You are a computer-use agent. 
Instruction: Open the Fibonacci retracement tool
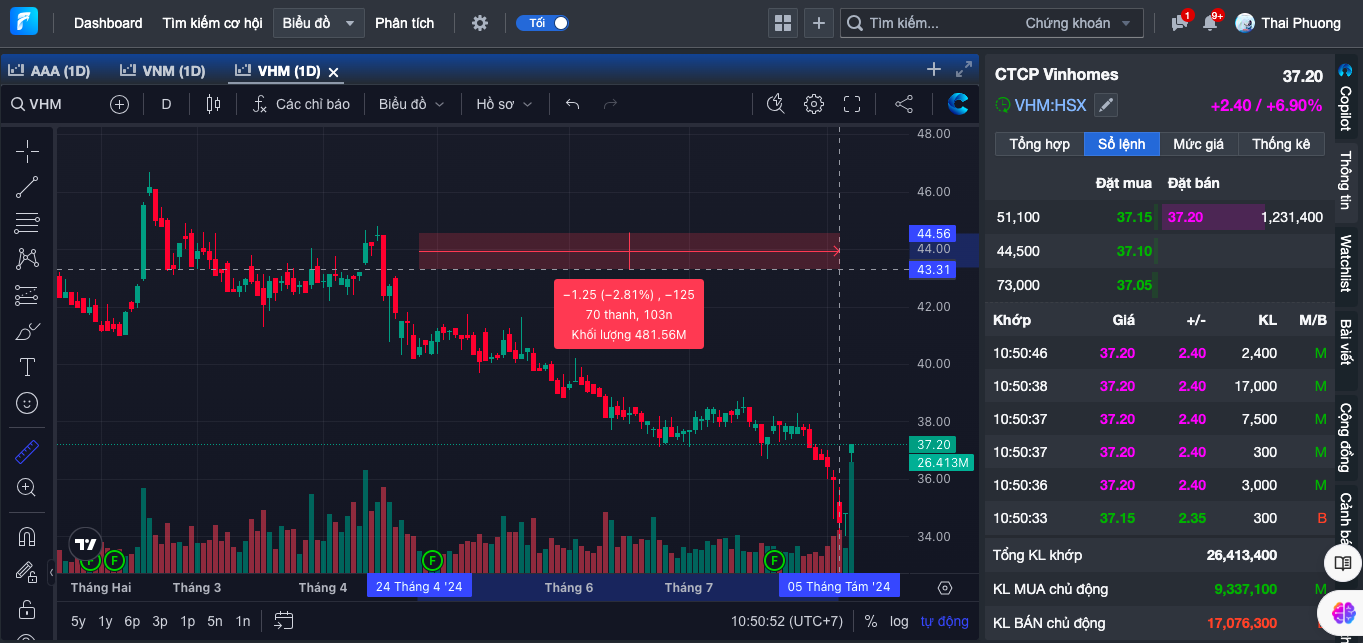point(27,223)
